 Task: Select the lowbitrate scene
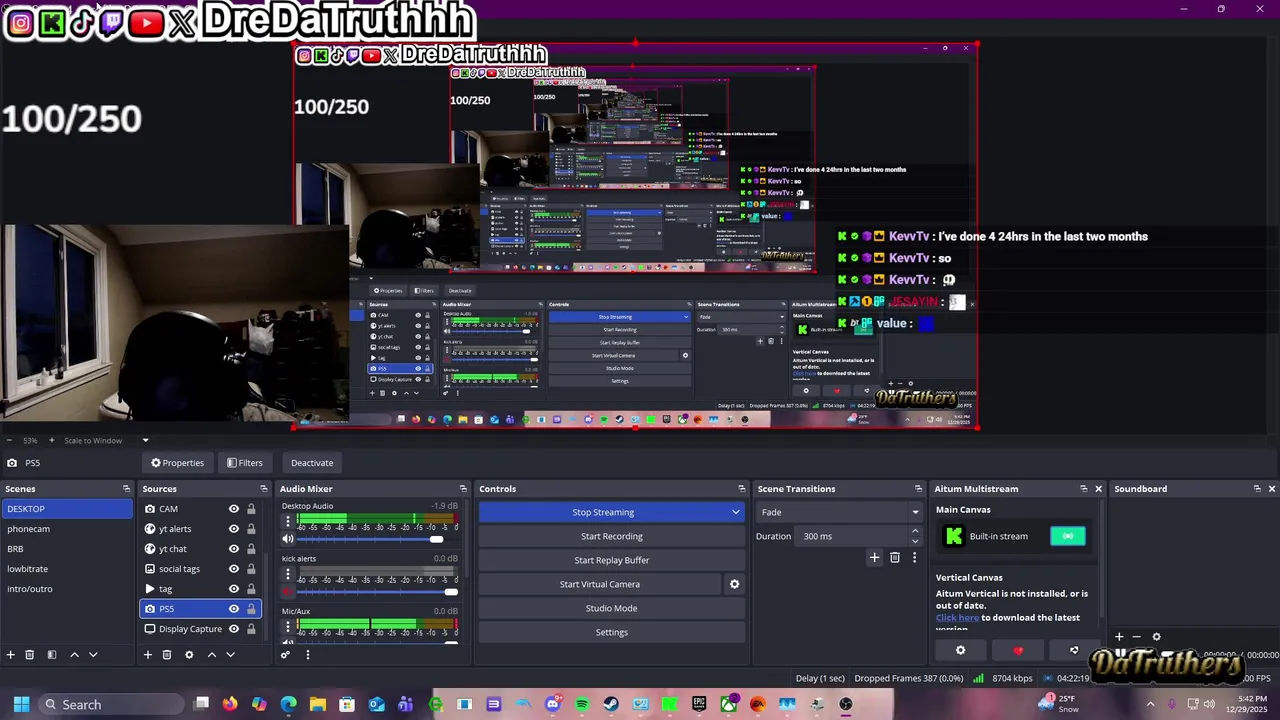click(x=66, y=569)
